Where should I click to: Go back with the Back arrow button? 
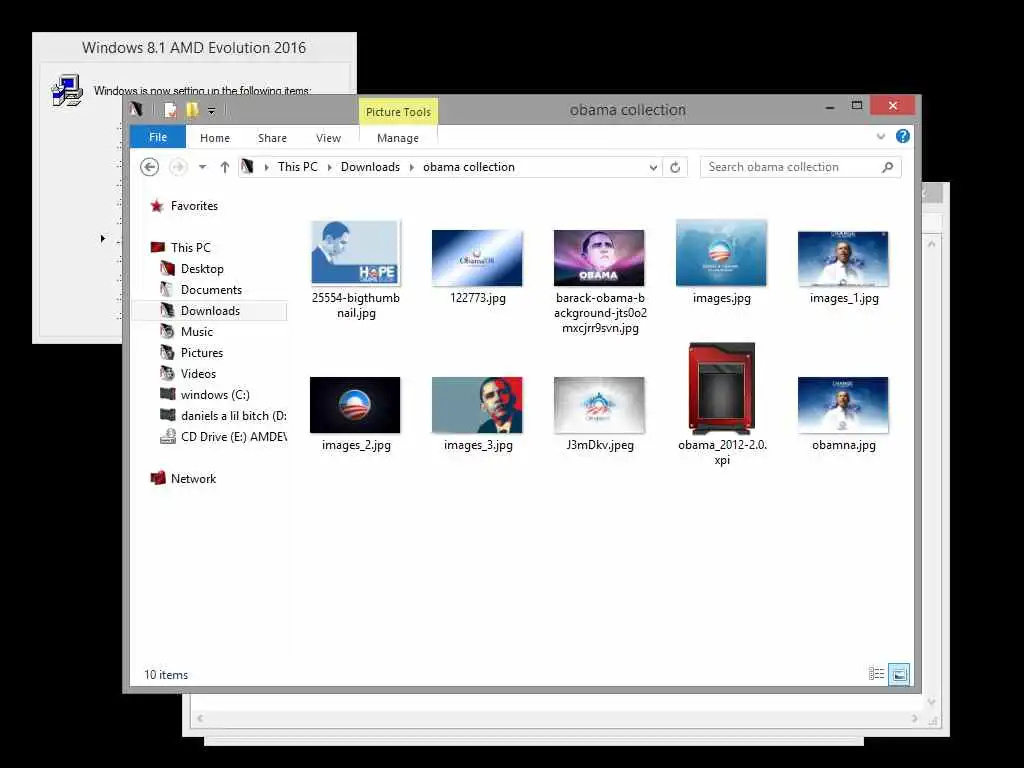tap(150, 167)
